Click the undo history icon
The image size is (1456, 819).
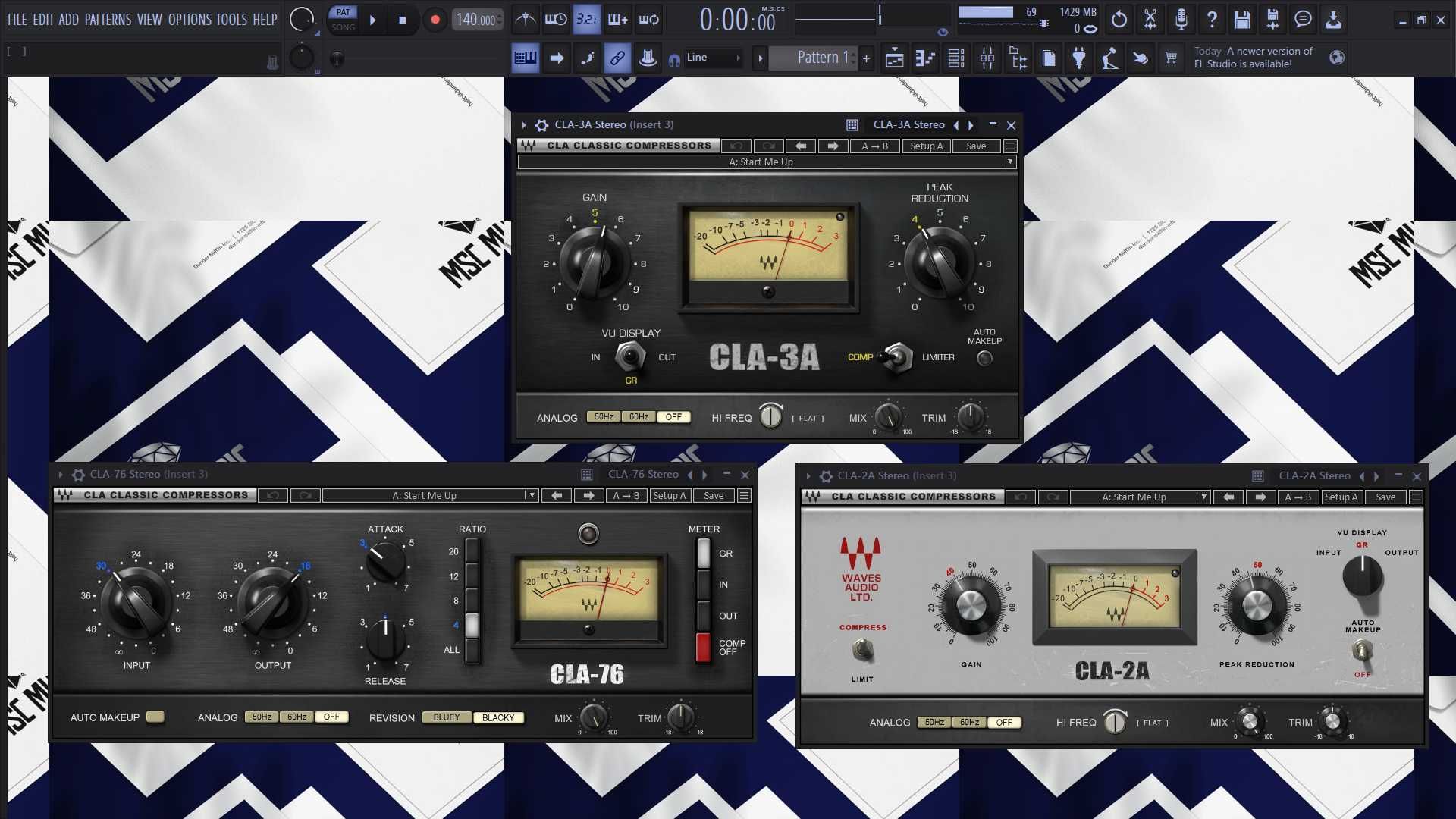point(1119,20)
